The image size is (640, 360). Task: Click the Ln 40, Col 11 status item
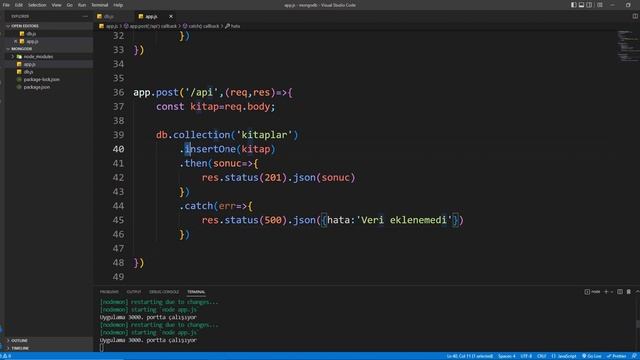469,356
